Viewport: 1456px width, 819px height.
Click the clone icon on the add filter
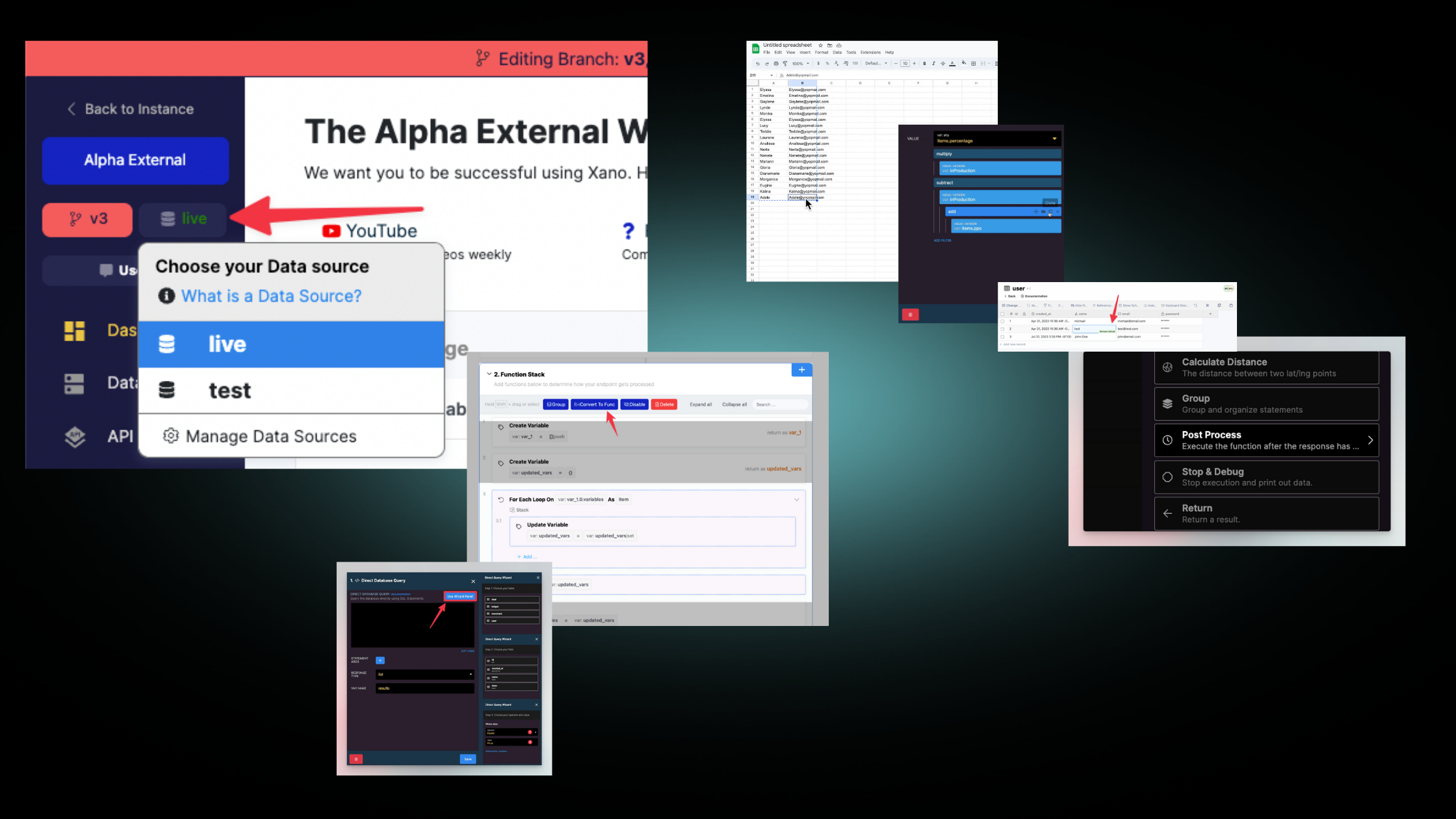pos(1050,211)
